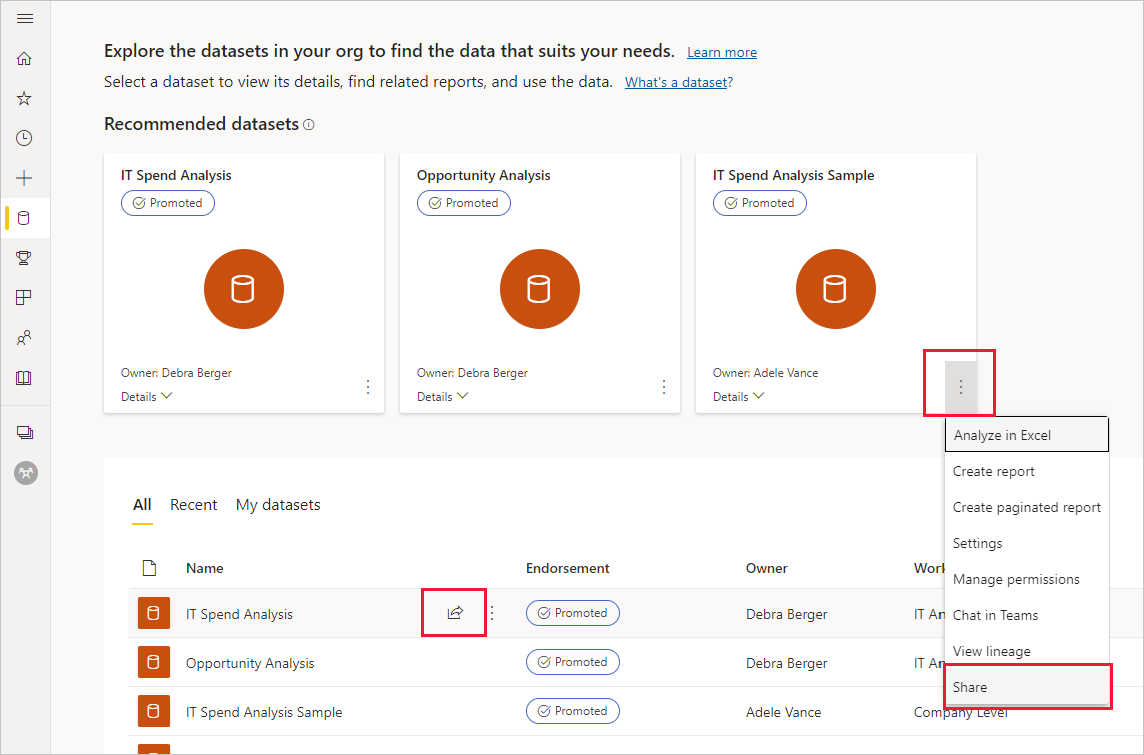Click the What's a dataset link
Image resolution: width=1144 pixels, height=755 pixels.
[677, 82]
